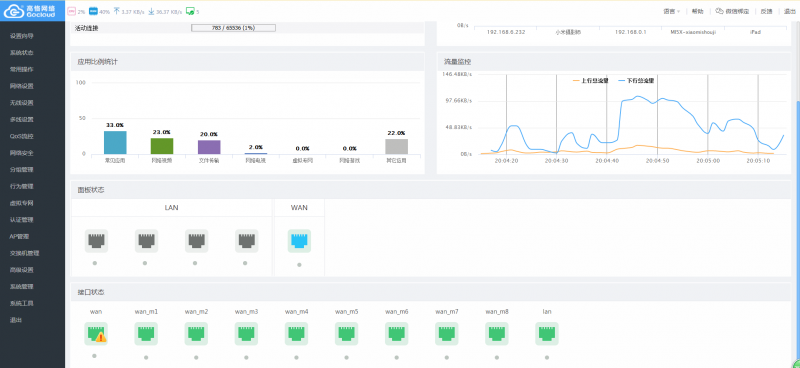Open 系统状态 in the sidebar

pos(21,53)
